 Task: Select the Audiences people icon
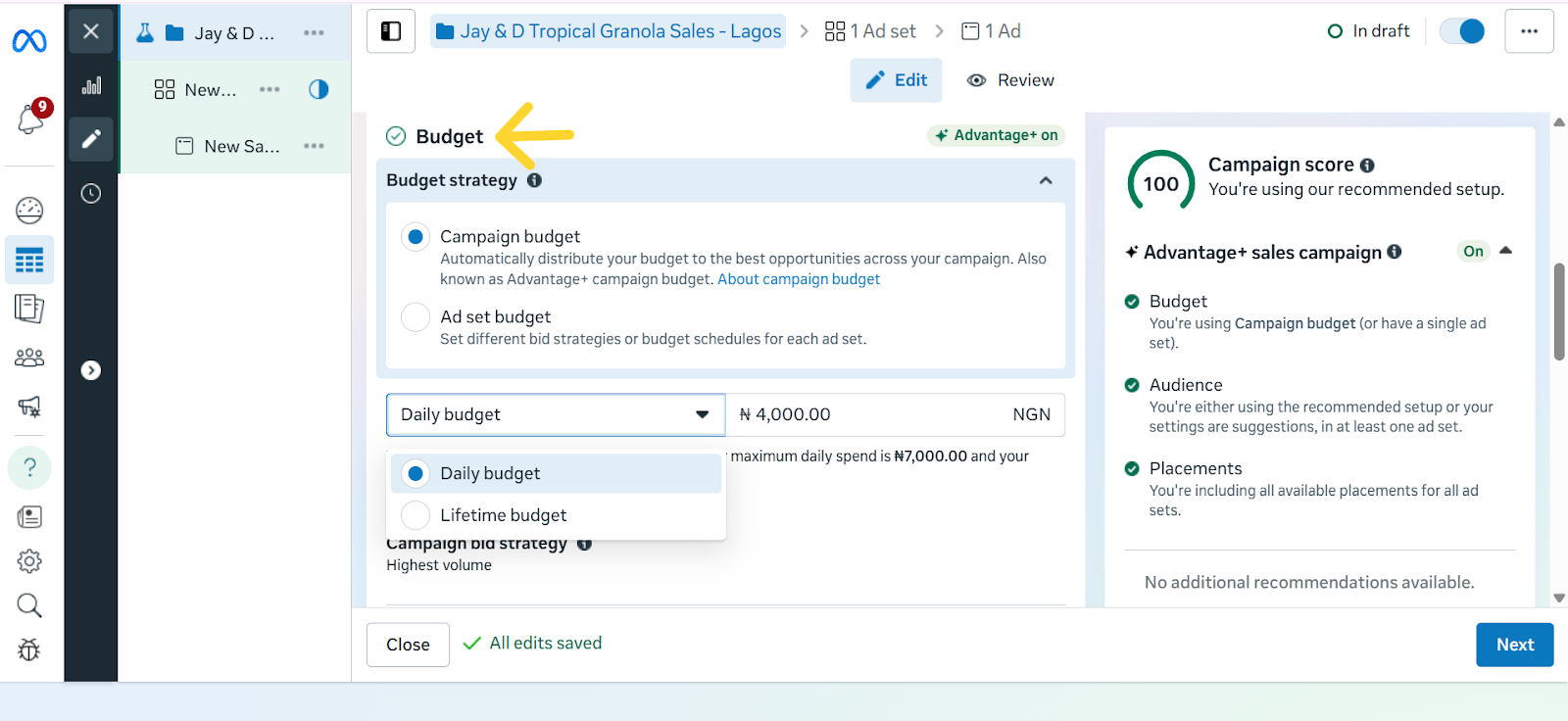tap(29, 357)
